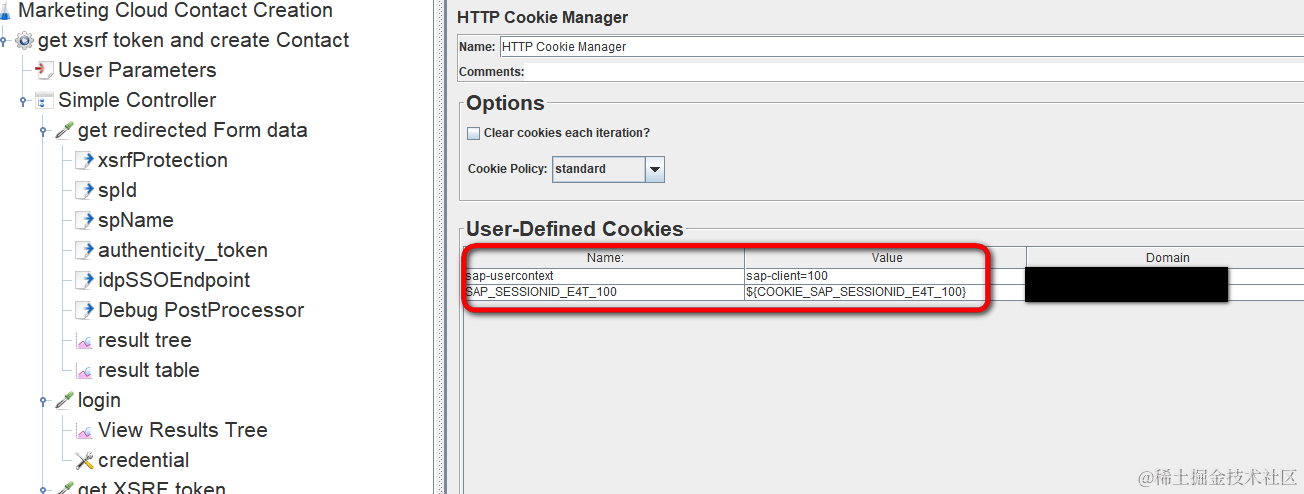Collapse the login sampler node
Viewport: 1304px width, 494px height.
click(x=44, y=401)
